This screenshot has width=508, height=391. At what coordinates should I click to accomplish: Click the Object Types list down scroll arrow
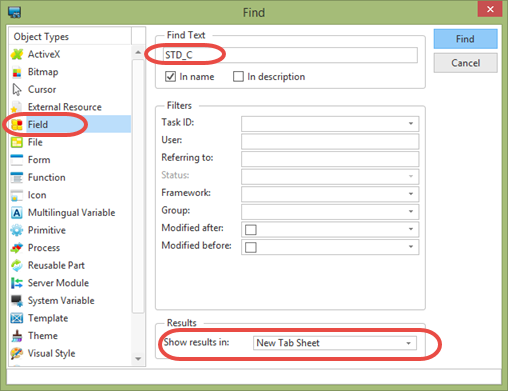coord(138,359)
